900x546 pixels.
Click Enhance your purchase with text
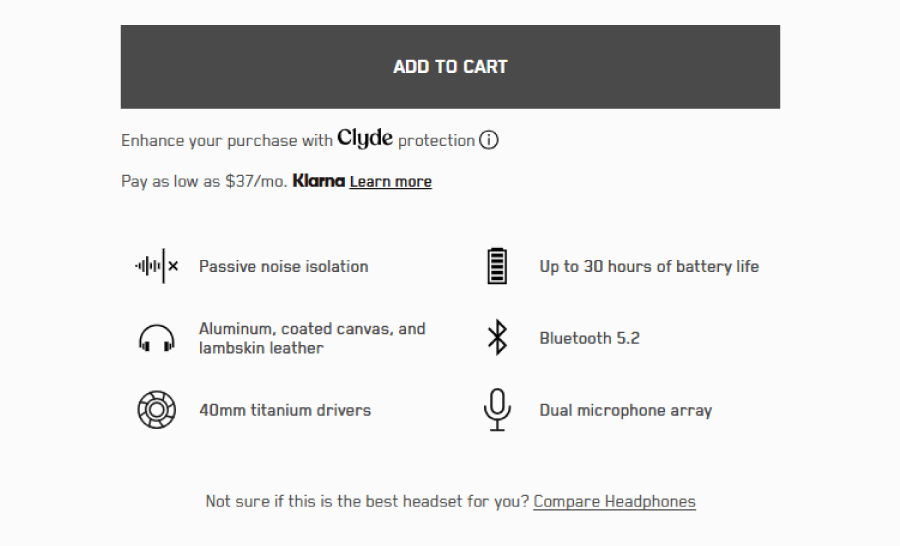(227, 141)
